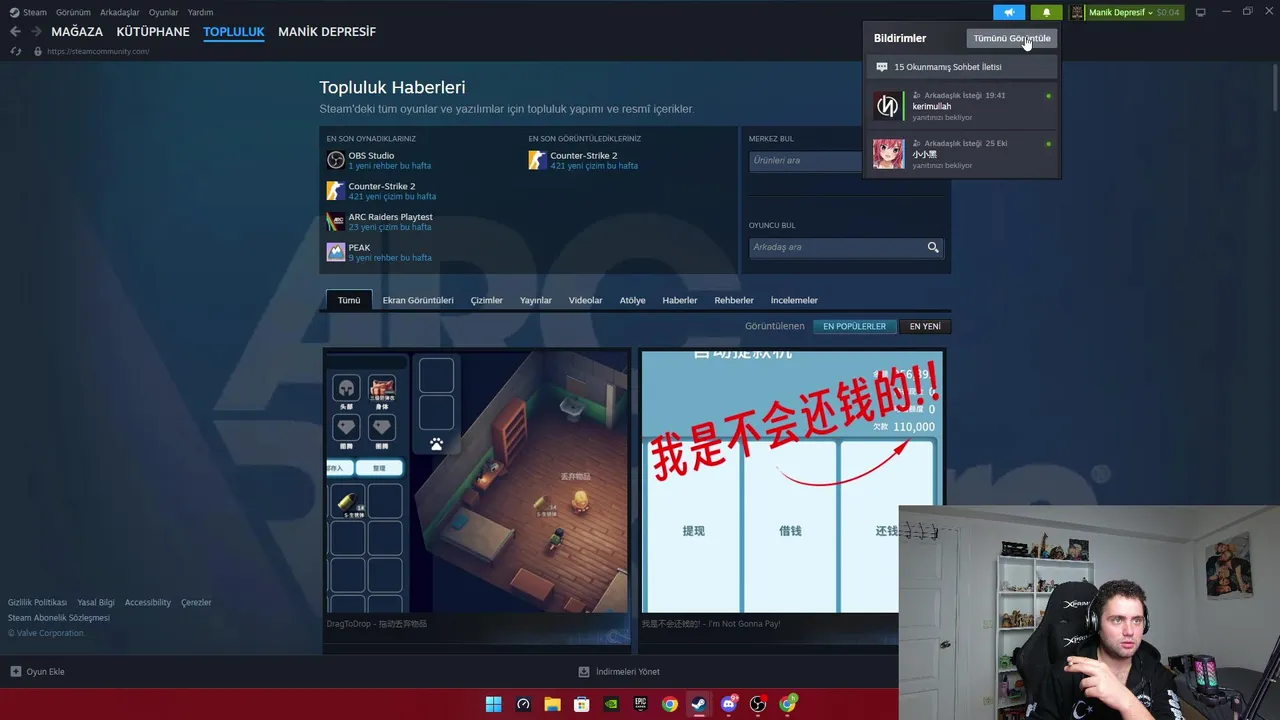
Task: Open Steam Abonelik Sözleşmesi link
Action: coord(59,618)
